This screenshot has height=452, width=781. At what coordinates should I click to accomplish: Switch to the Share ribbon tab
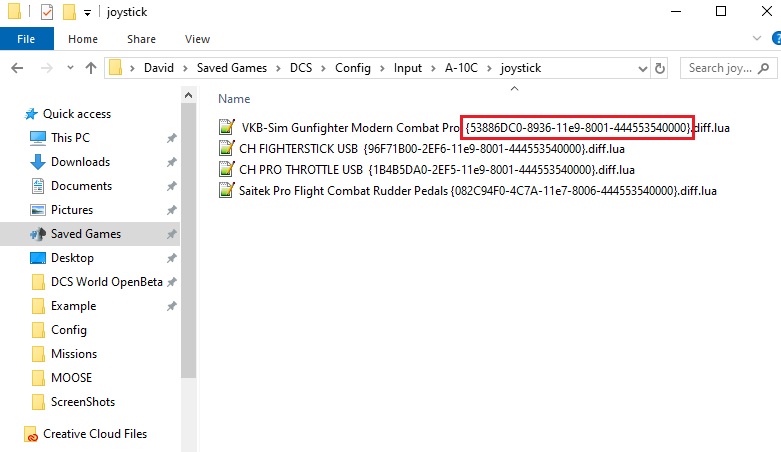point(141,39)
